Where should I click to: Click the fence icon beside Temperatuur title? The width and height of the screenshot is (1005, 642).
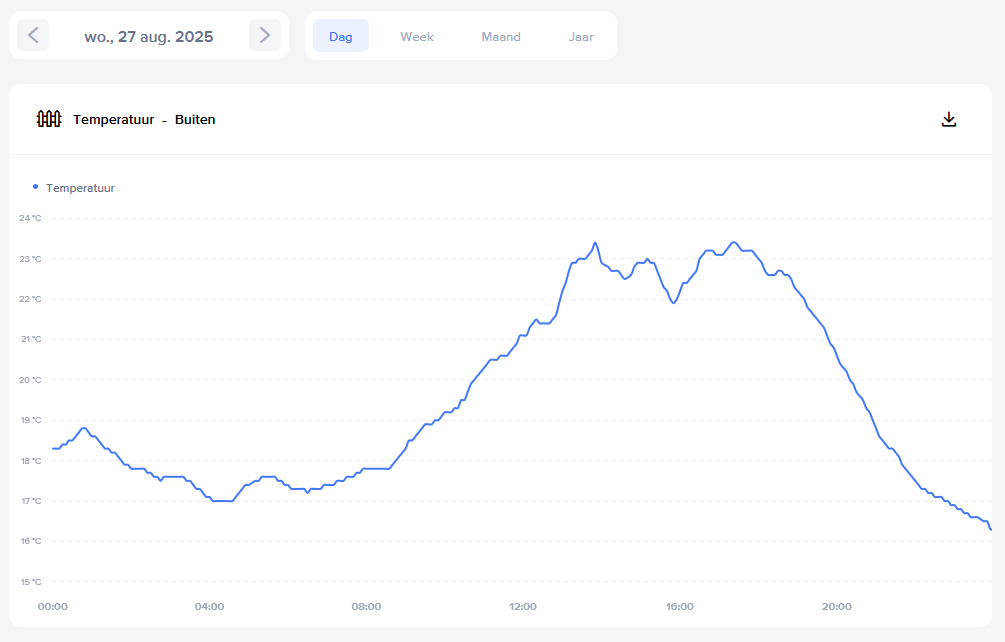pos(49,120)
